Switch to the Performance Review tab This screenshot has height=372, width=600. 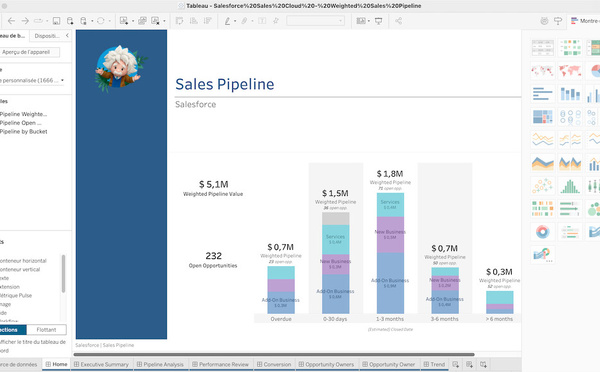pyautogui.click(x=220, y=364)
